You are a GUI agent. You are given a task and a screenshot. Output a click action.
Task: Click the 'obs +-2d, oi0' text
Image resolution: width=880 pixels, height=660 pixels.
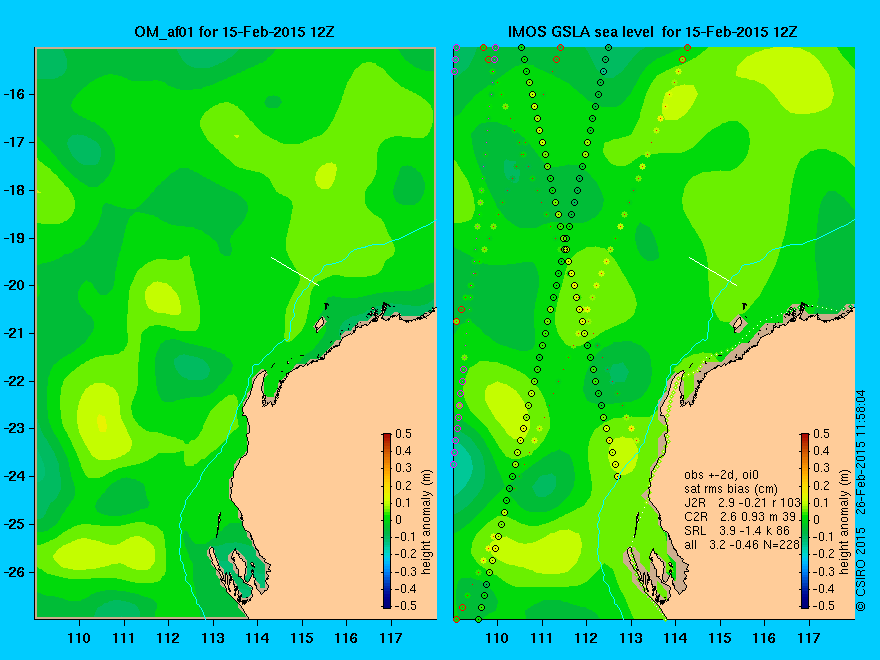tap(721, 475)
